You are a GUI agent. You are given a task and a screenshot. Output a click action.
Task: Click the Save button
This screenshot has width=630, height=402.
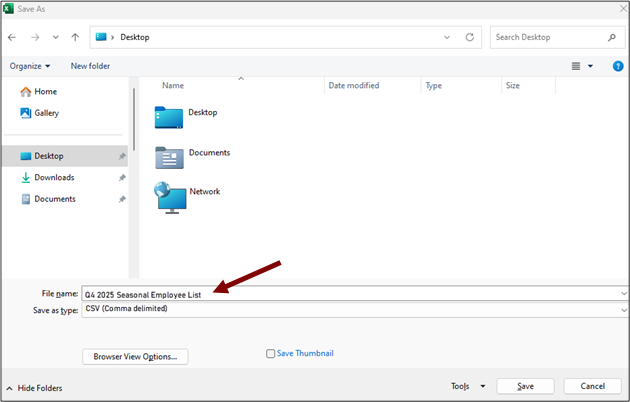525,386
